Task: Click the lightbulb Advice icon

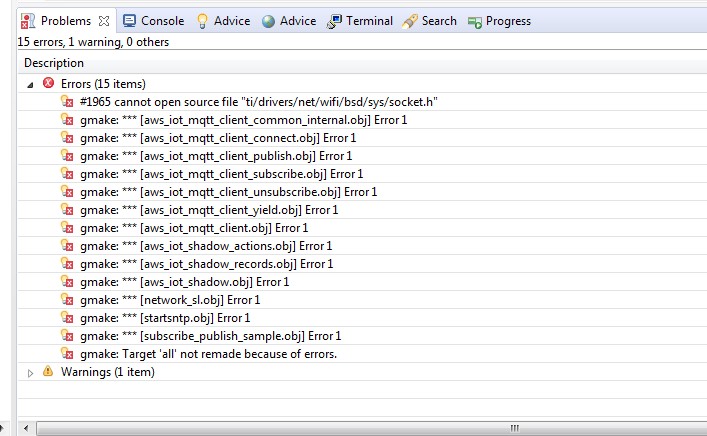Action: 202,21
